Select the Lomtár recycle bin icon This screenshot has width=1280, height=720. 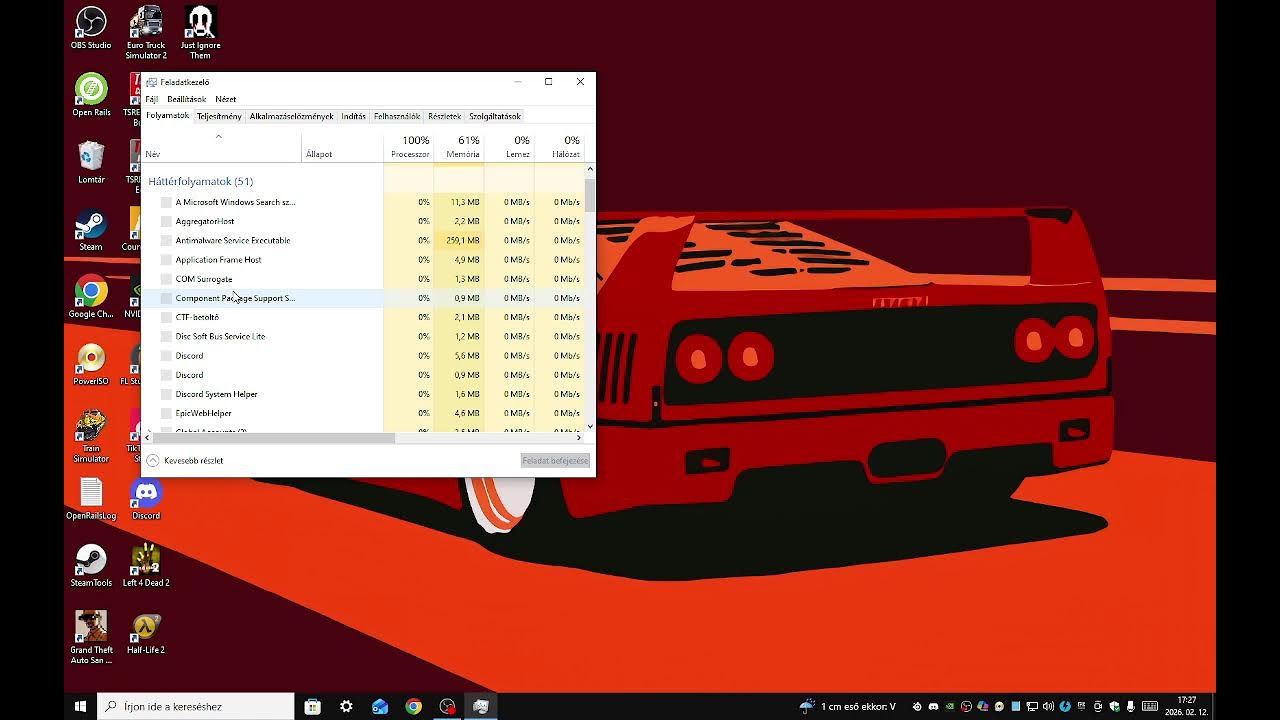click(x=91, y=162)
